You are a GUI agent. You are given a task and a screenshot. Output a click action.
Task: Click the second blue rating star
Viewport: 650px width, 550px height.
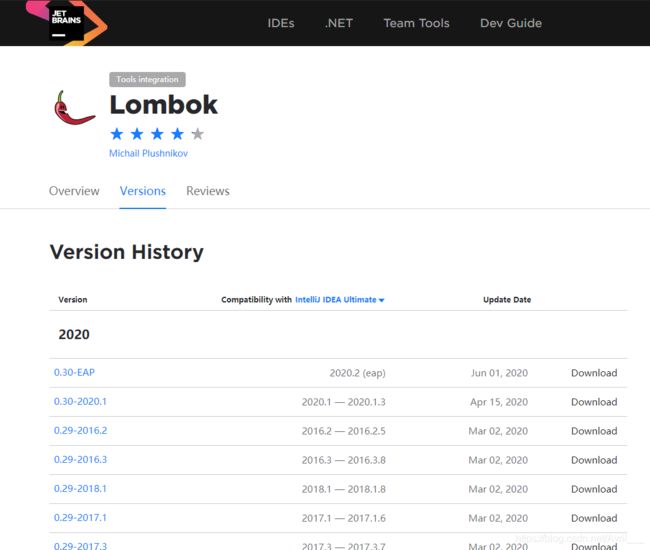click(137, 134)
